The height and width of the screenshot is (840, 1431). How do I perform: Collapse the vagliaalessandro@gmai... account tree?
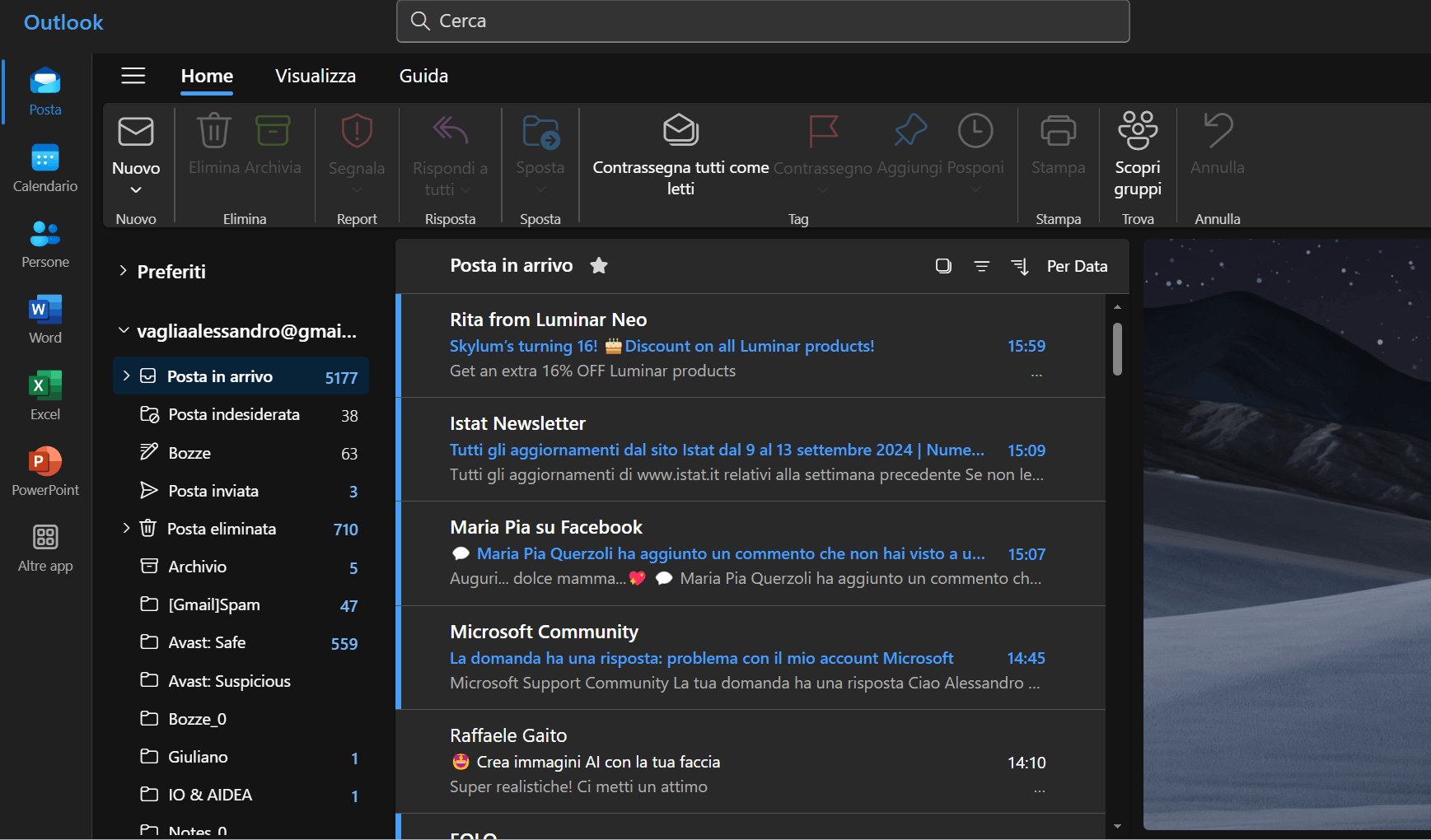124,330
